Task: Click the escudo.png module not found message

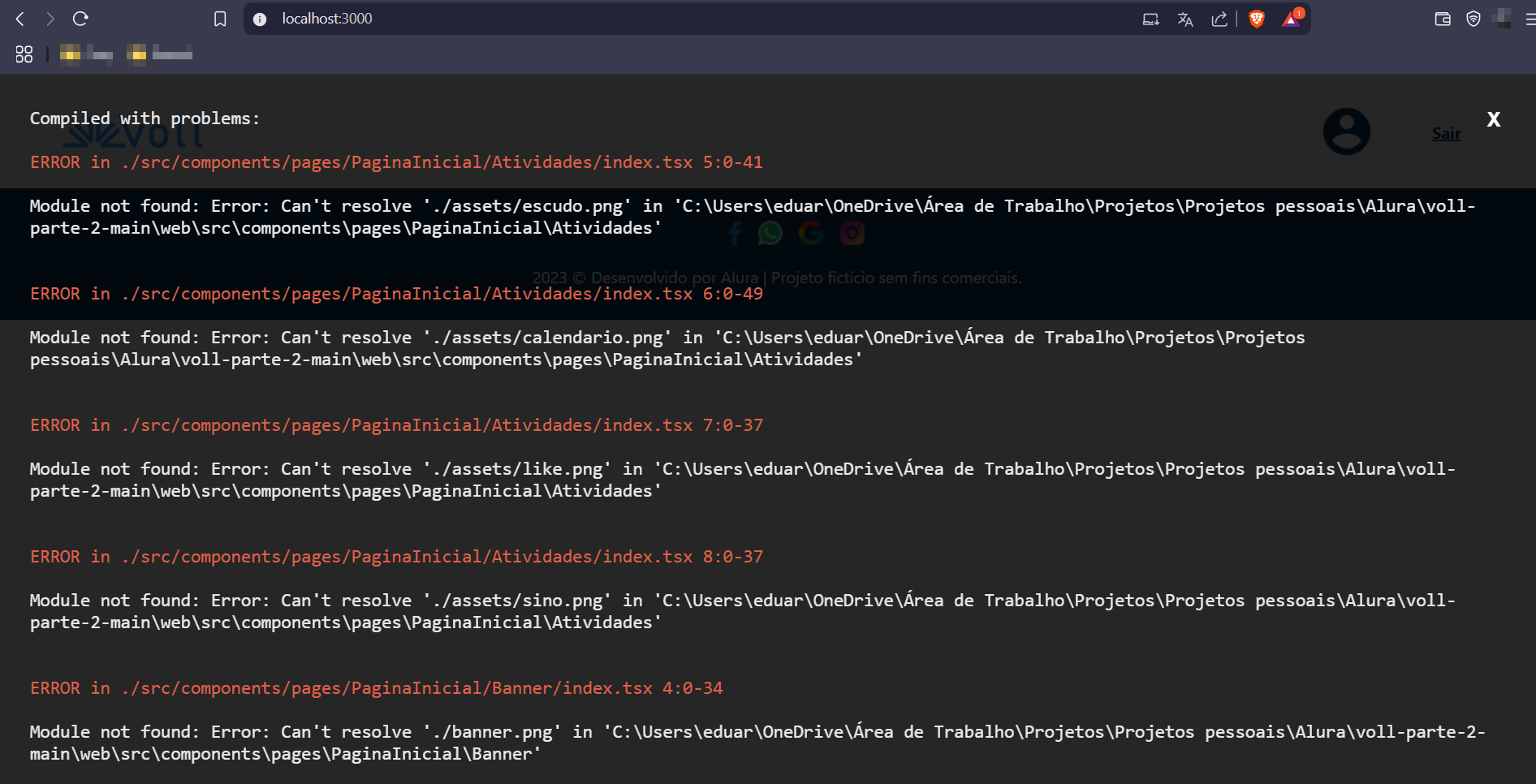Action: (x=753, y=217)
